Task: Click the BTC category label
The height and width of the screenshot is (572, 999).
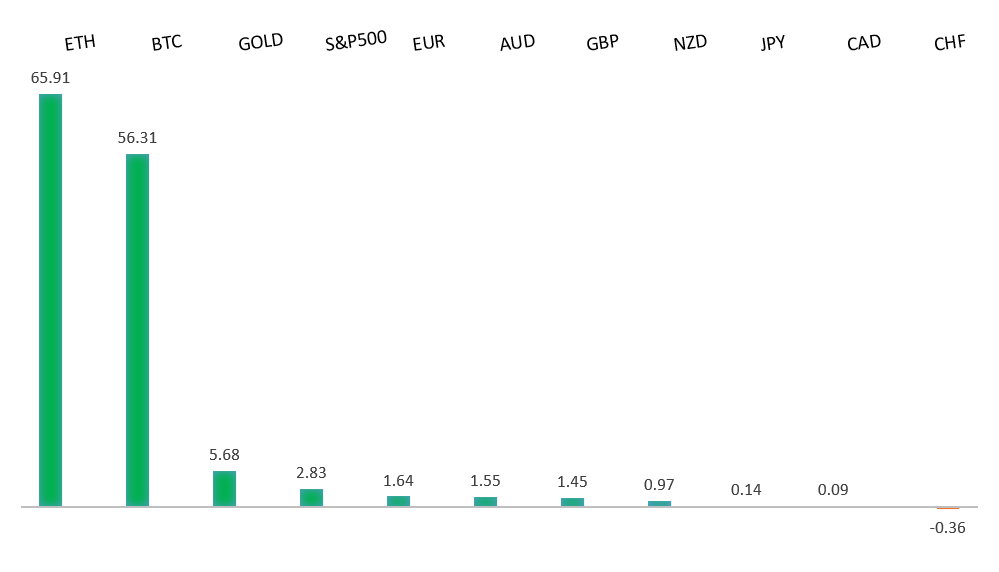Action: pyautogui.click(x=166, y=44)
